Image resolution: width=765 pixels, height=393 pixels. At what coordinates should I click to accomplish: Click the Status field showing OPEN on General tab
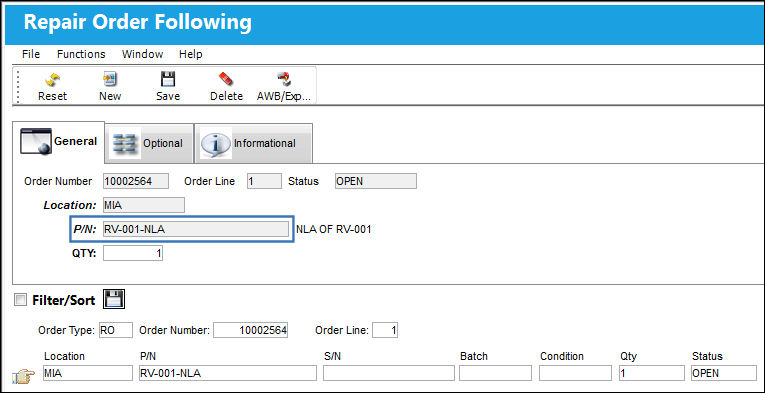coord(376,181)
